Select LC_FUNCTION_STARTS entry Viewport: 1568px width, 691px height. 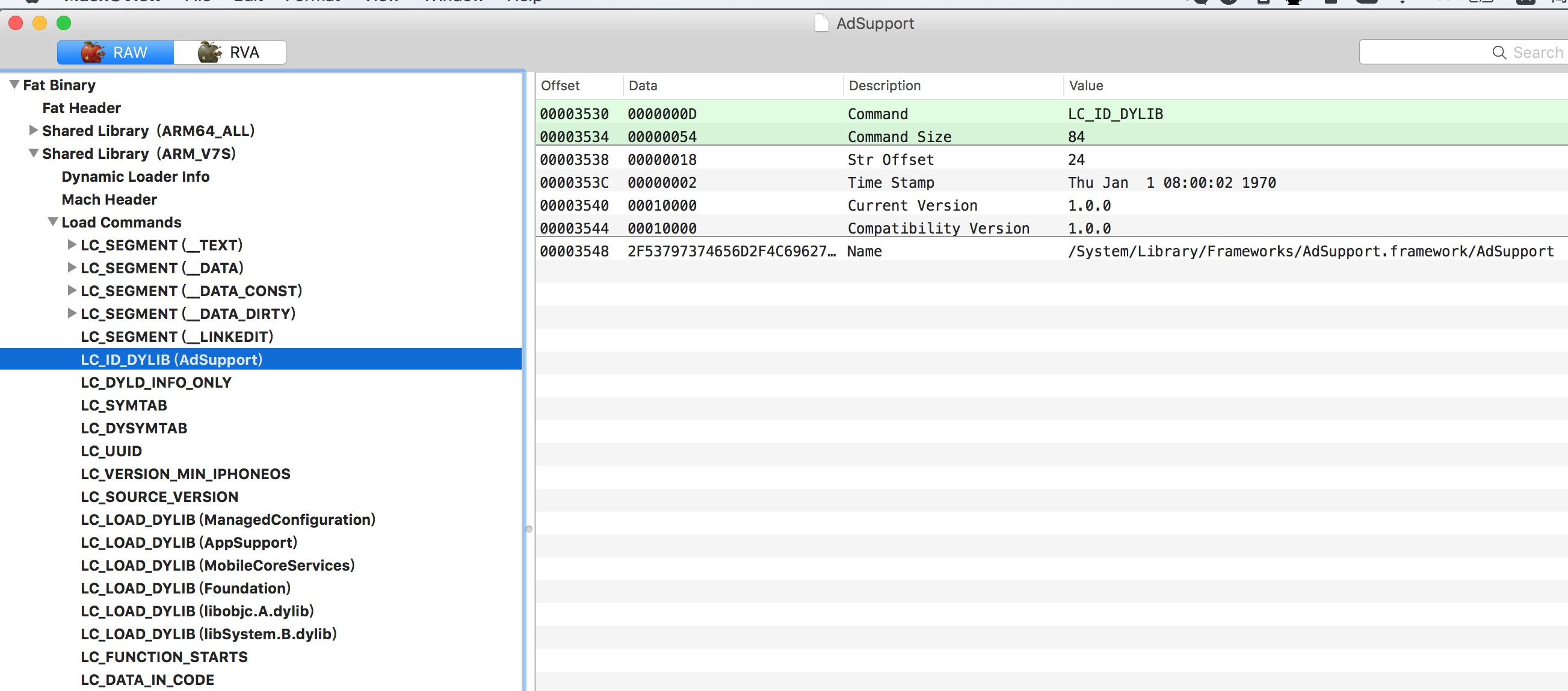(164, 657)
